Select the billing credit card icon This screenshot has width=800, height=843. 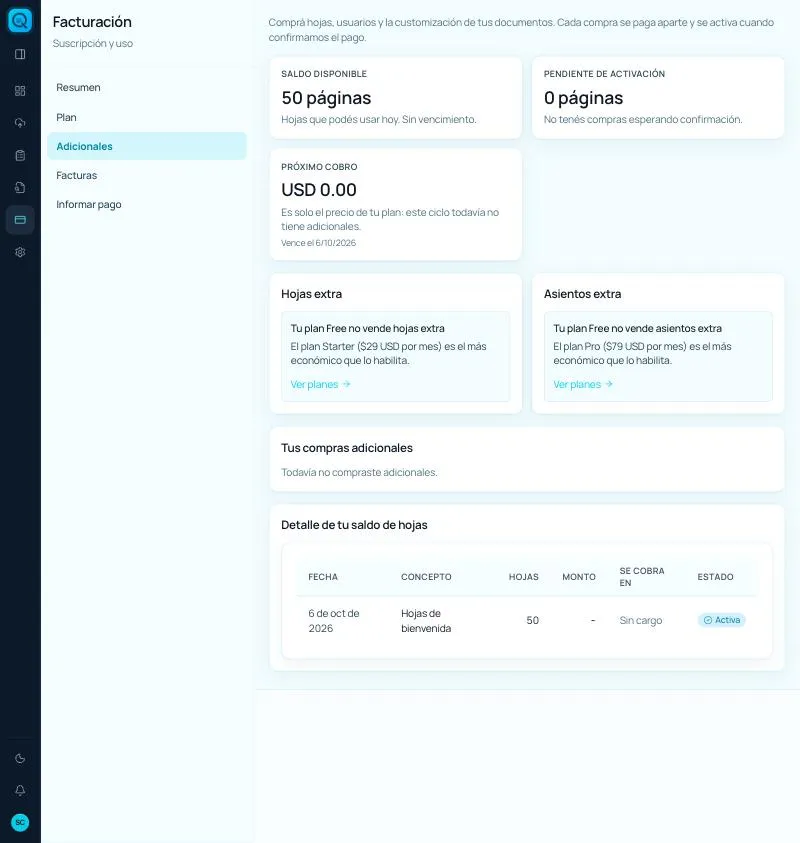point(20,220)
